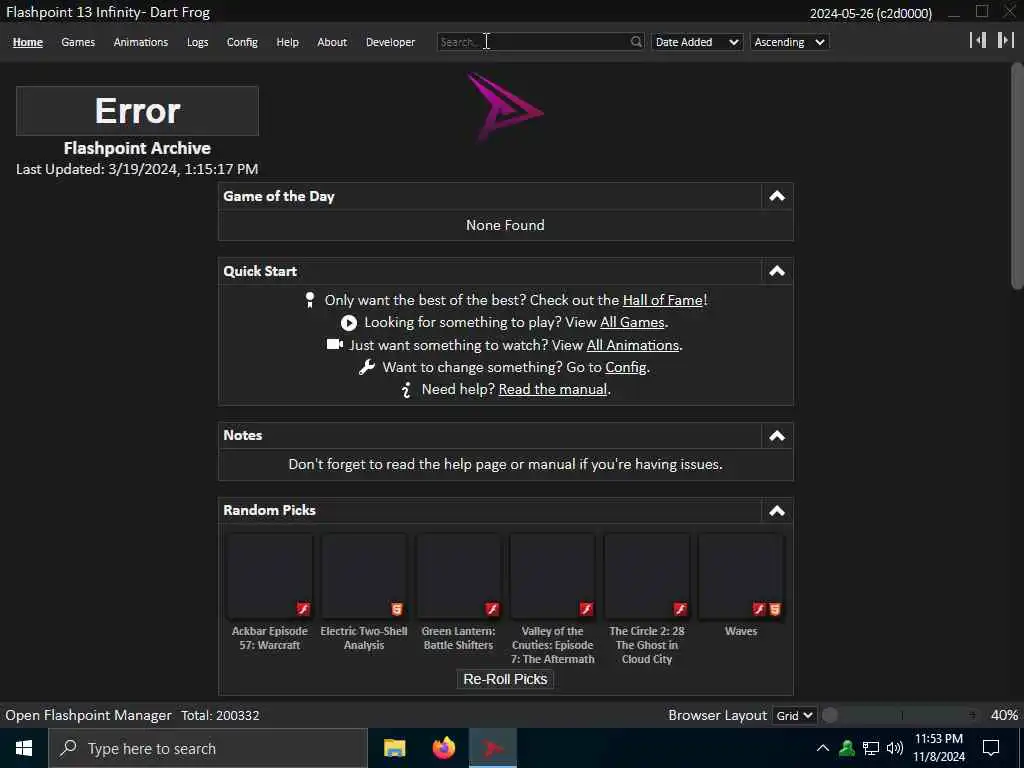The height and width of the screenshot is (768, 1024).
Task: Open the Windows Start menu
Action: [24, 748]
